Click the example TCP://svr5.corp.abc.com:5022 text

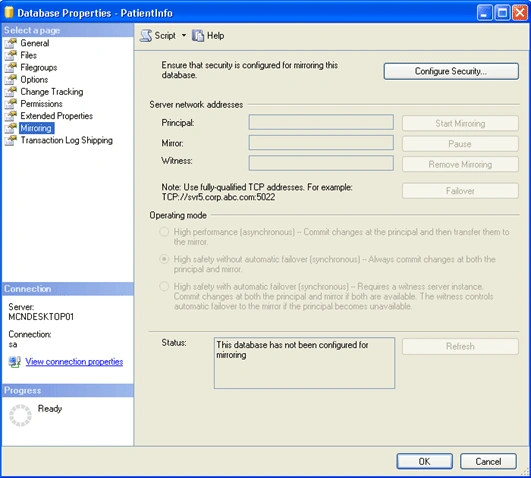click(x=218, y=197)
